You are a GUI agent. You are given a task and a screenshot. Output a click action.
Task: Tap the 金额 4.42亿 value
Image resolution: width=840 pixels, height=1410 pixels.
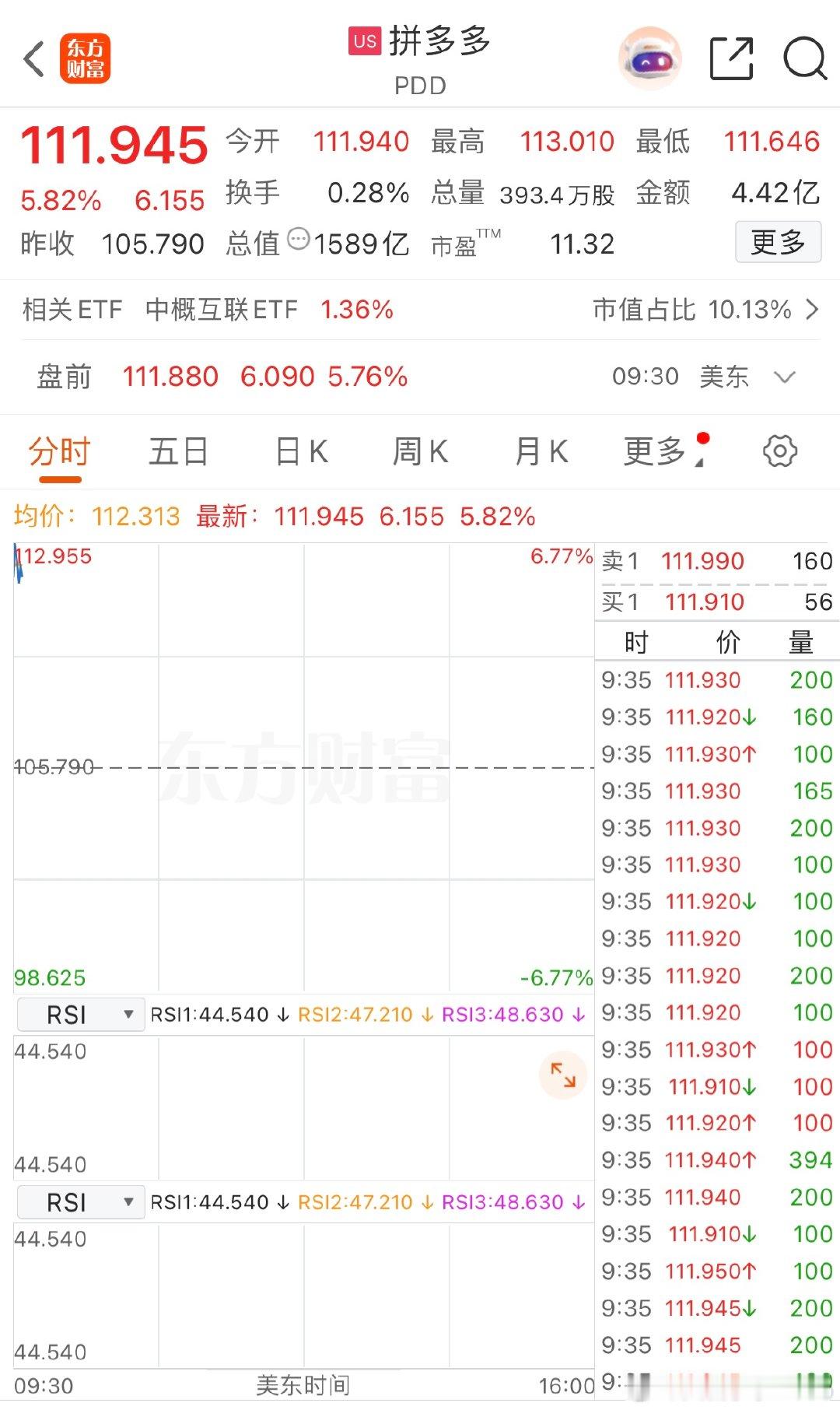[x=775, y=192]
